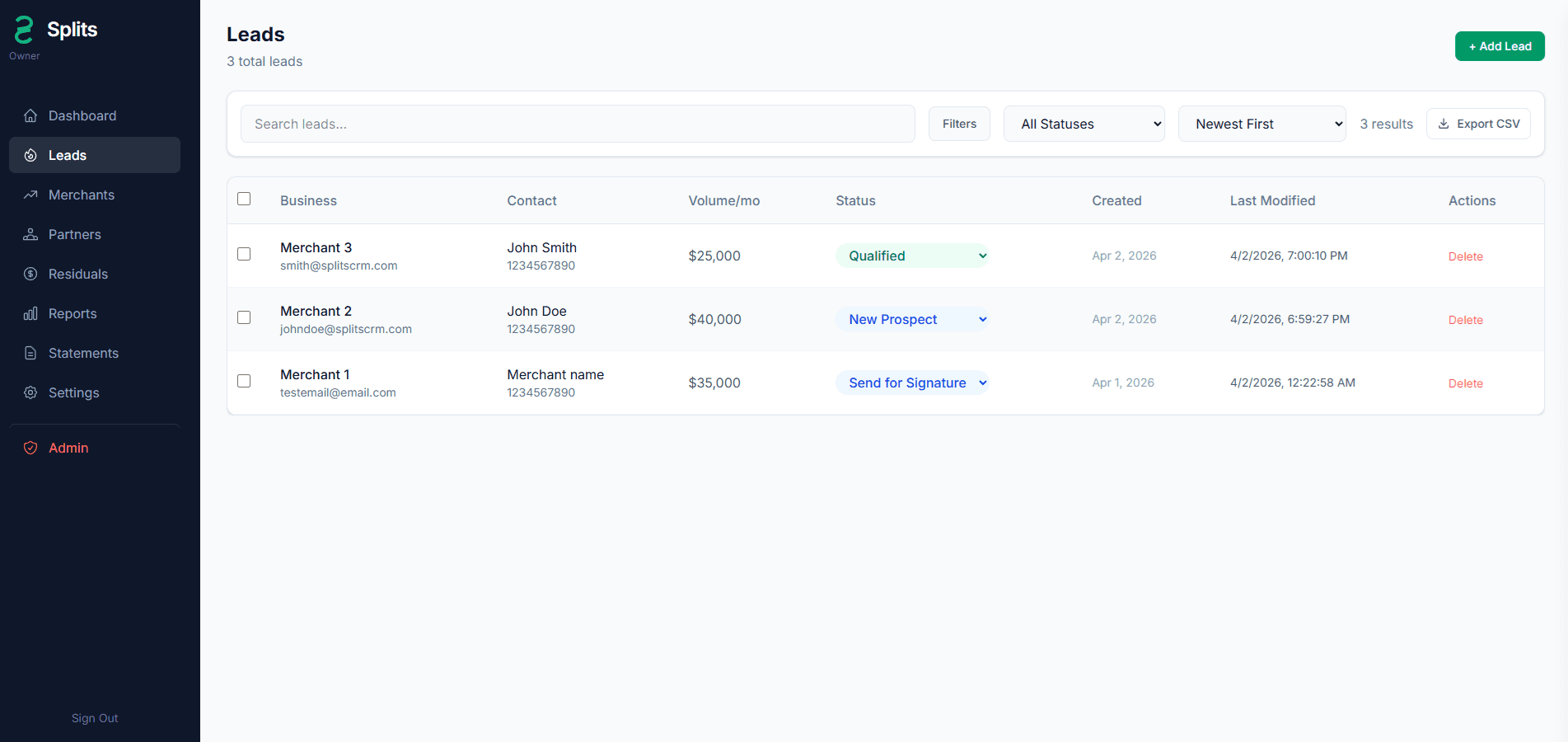This screenshot has width=1568, height=742.
Task: Click the $40,000 volume value
Action: tap(714, 319)
